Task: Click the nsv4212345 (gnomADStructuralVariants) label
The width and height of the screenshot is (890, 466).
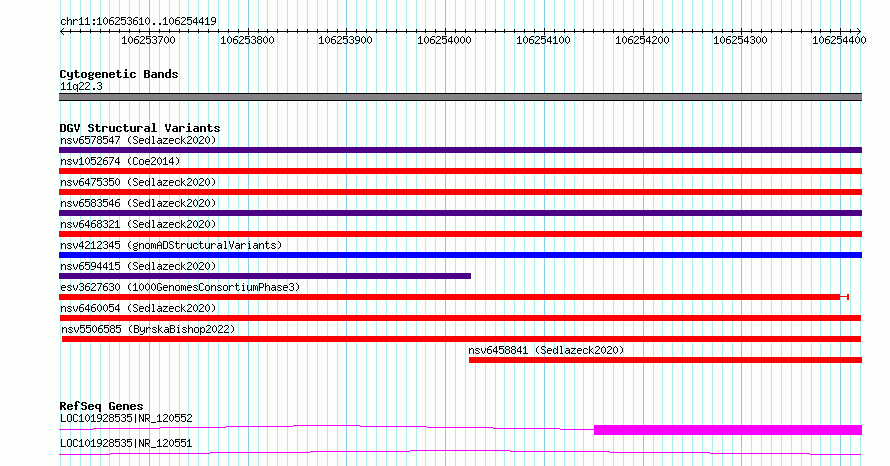Action: tap(171, 245)
